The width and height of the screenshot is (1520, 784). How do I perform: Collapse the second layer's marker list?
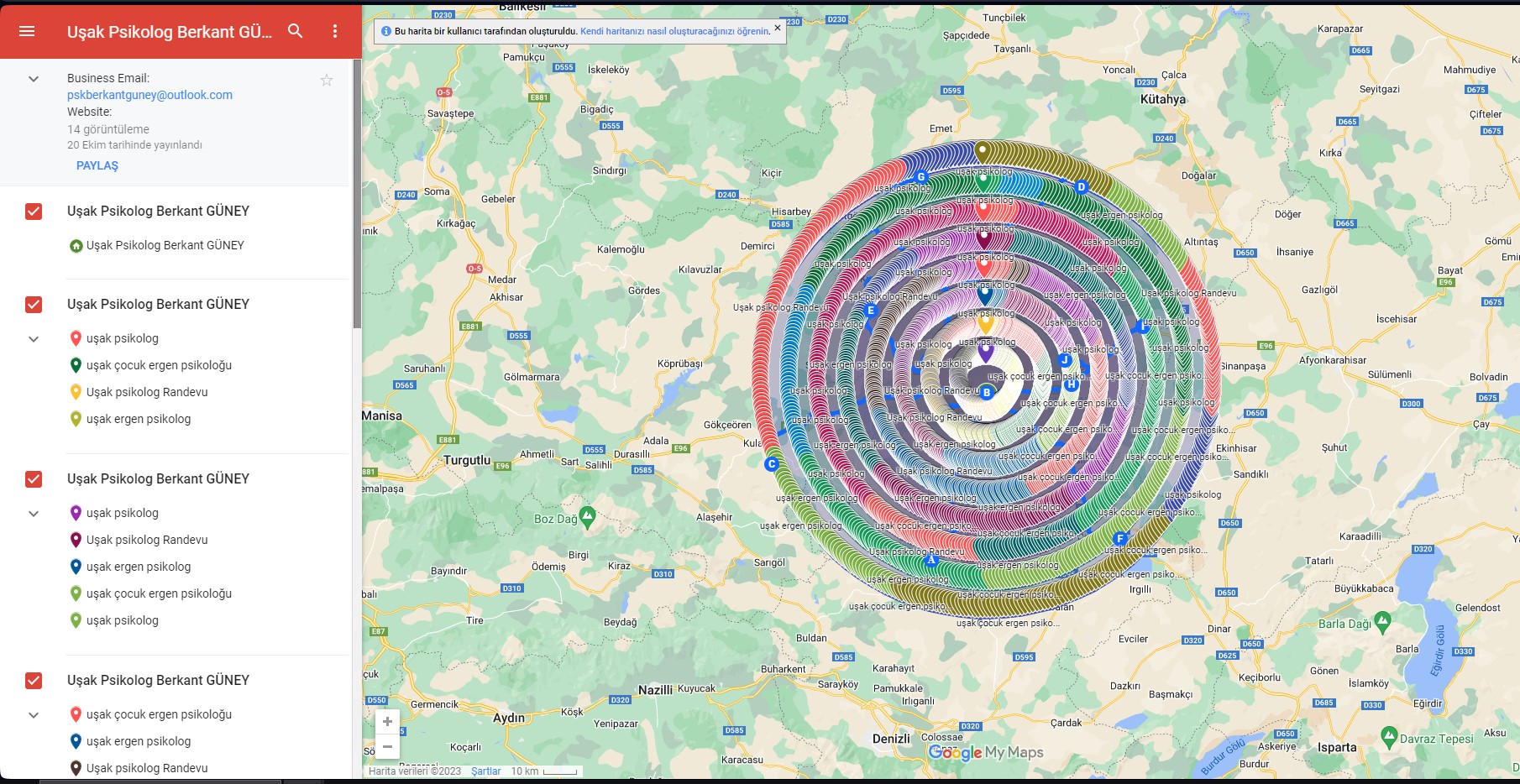click(33, 338)
